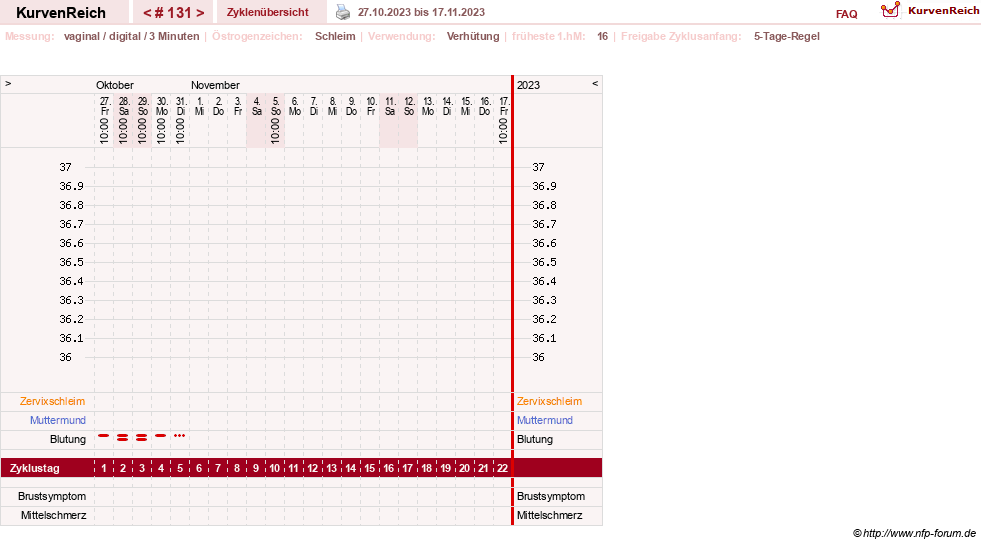Click cycle day 10 in Zyklustag row
This screenshot has width=981, height=545.
pos(275,468)
